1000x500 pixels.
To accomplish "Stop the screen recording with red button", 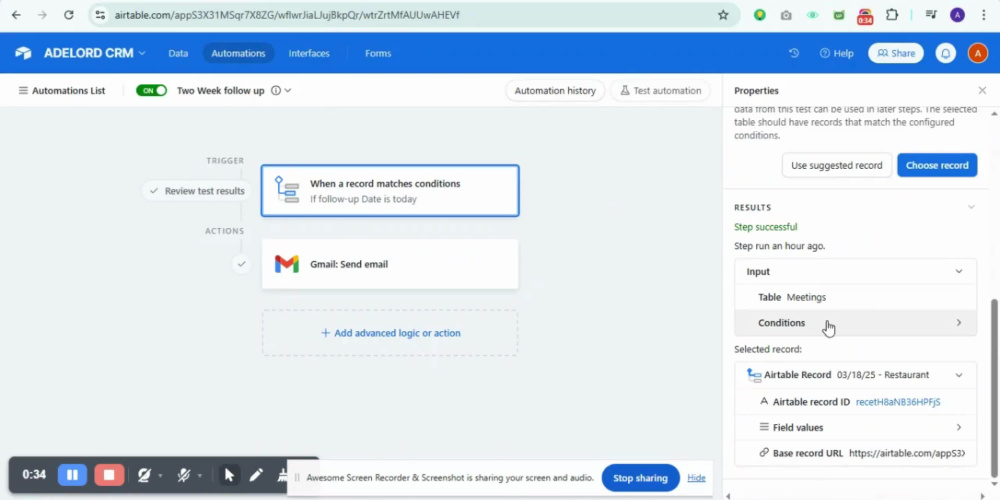I will click(x=109, y=475).
